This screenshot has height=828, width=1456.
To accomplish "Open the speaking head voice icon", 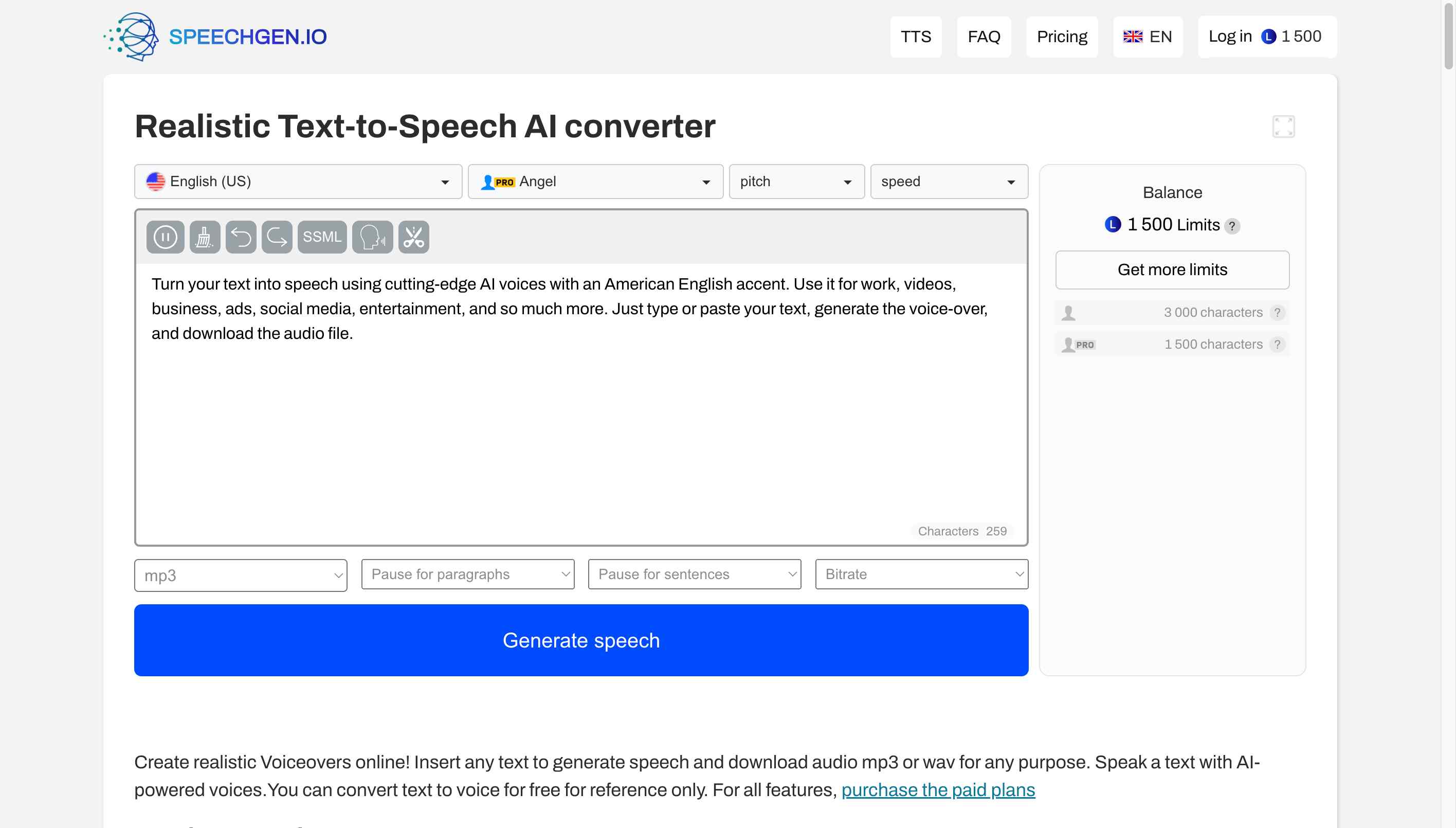I will tap(372, 237).
